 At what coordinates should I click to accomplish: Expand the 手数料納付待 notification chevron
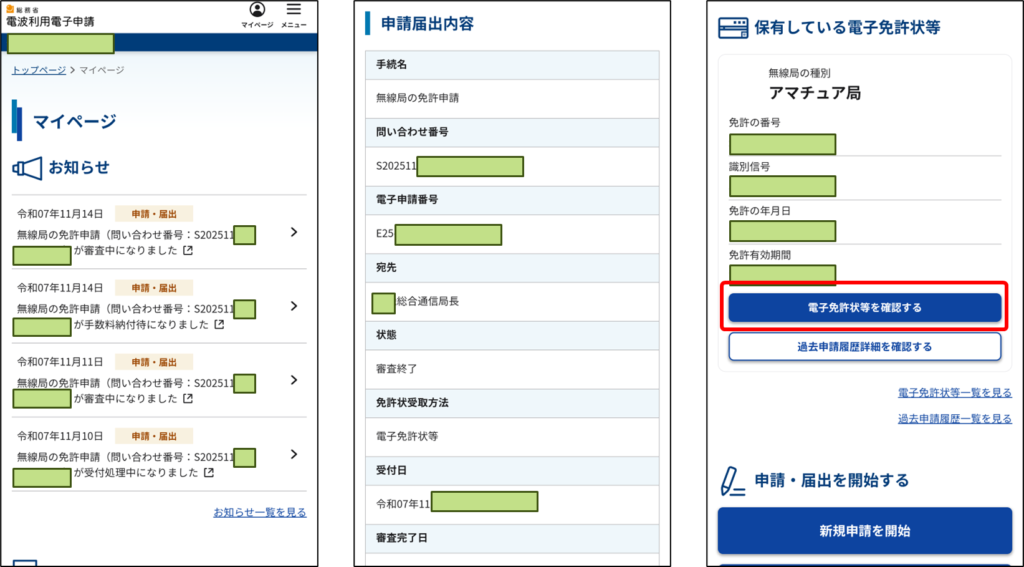tap(293, 306)
